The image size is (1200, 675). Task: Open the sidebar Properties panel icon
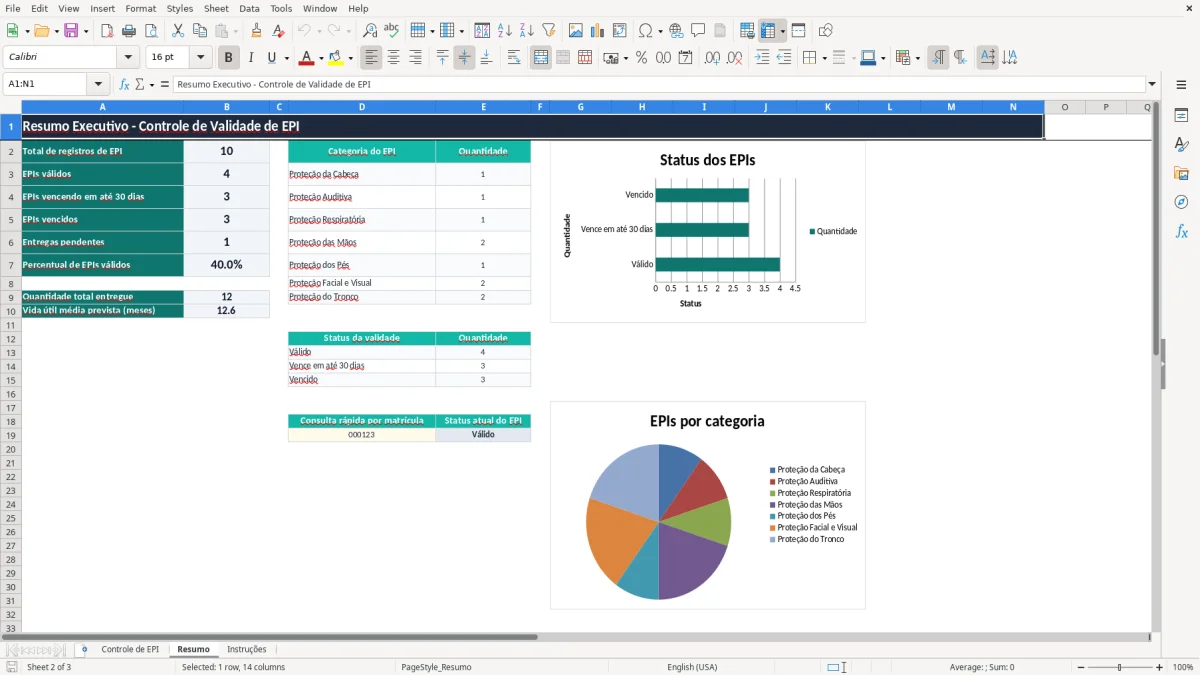click(x=1181, y=115)
